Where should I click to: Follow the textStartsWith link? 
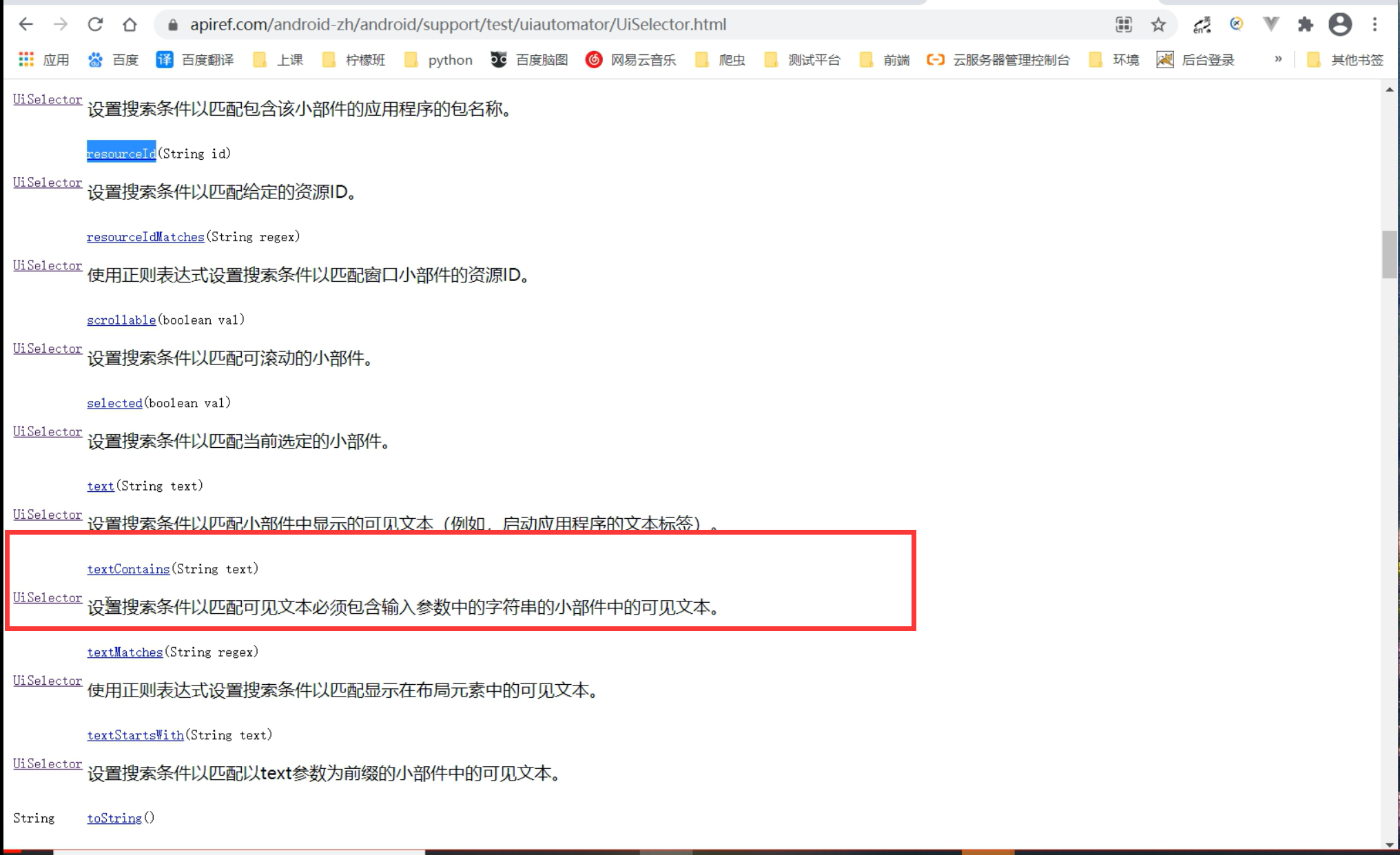pos(135,735)
